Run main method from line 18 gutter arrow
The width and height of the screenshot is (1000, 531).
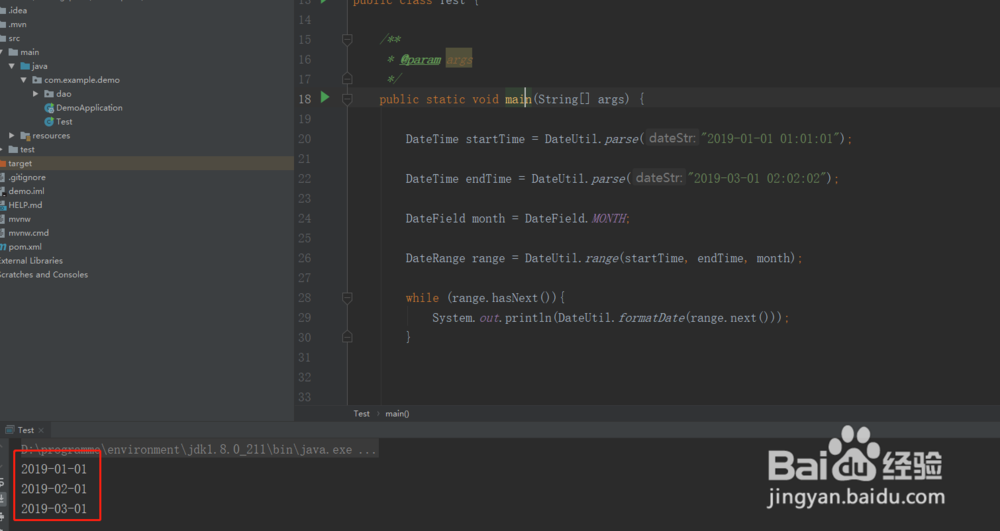coord(325,98)
